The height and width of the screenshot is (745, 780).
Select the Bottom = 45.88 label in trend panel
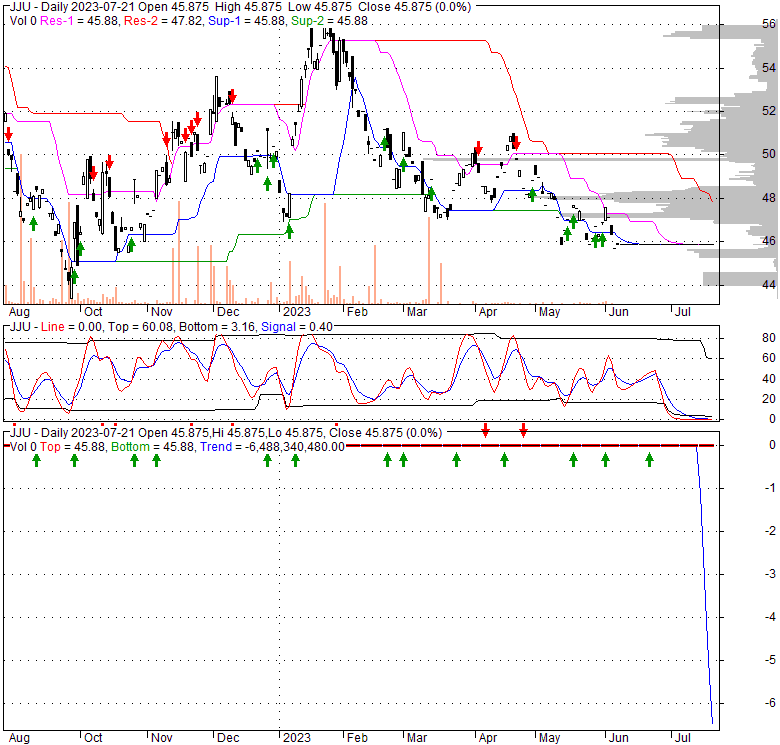(x=152, y=447)
